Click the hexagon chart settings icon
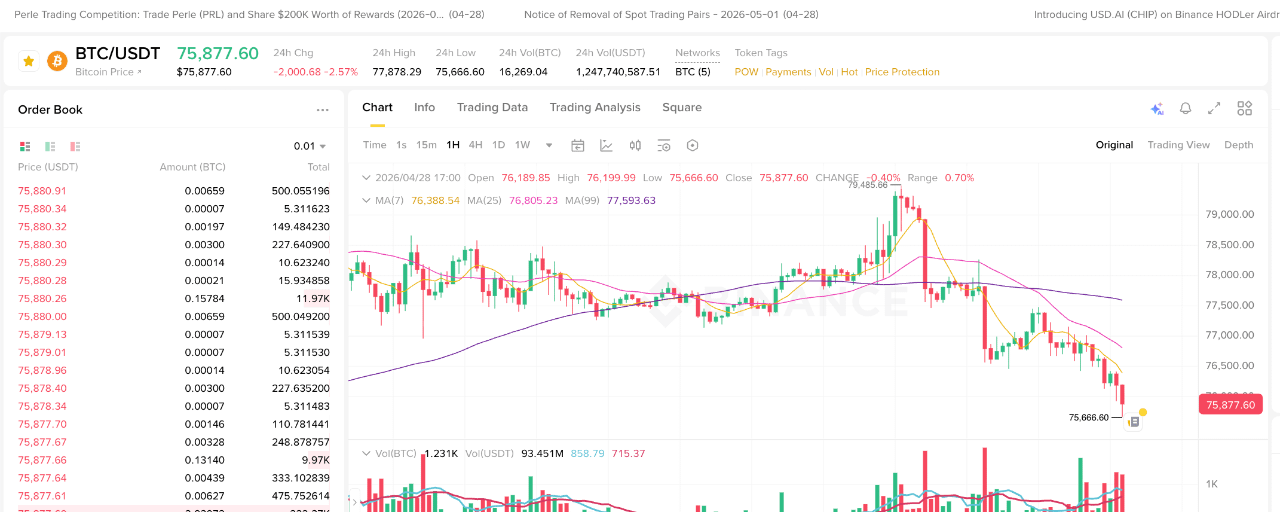The height and width of the screenshot is (512, 1280). (693, 145)
